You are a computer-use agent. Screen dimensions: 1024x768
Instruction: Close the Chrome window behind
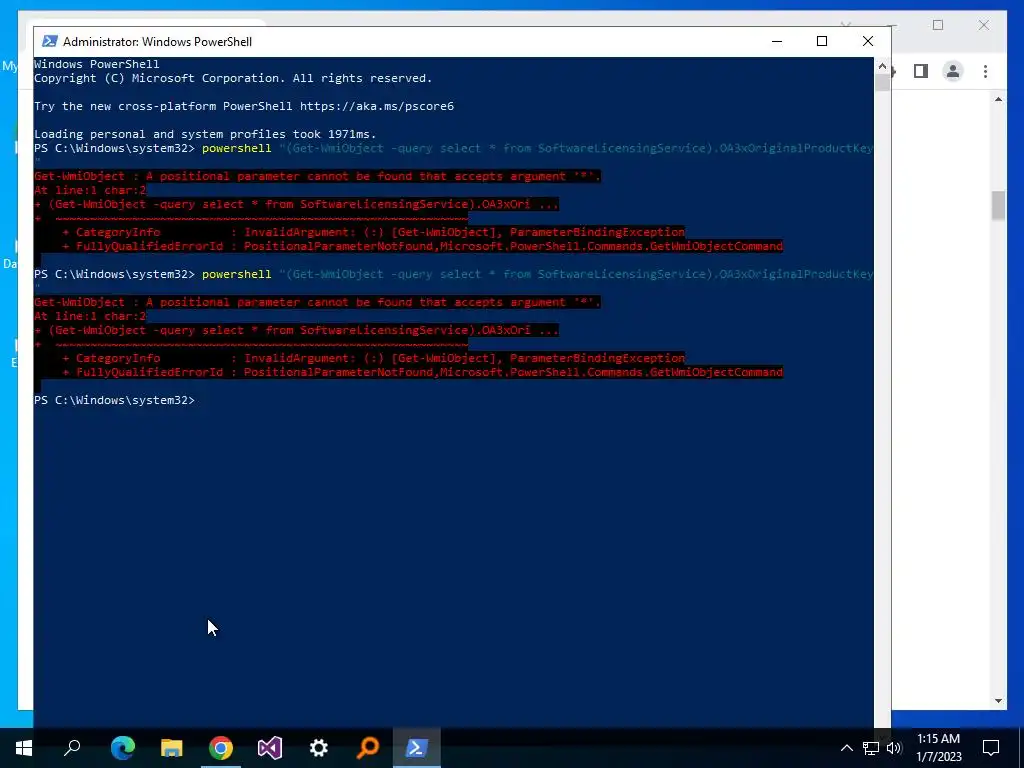[984, 25]
